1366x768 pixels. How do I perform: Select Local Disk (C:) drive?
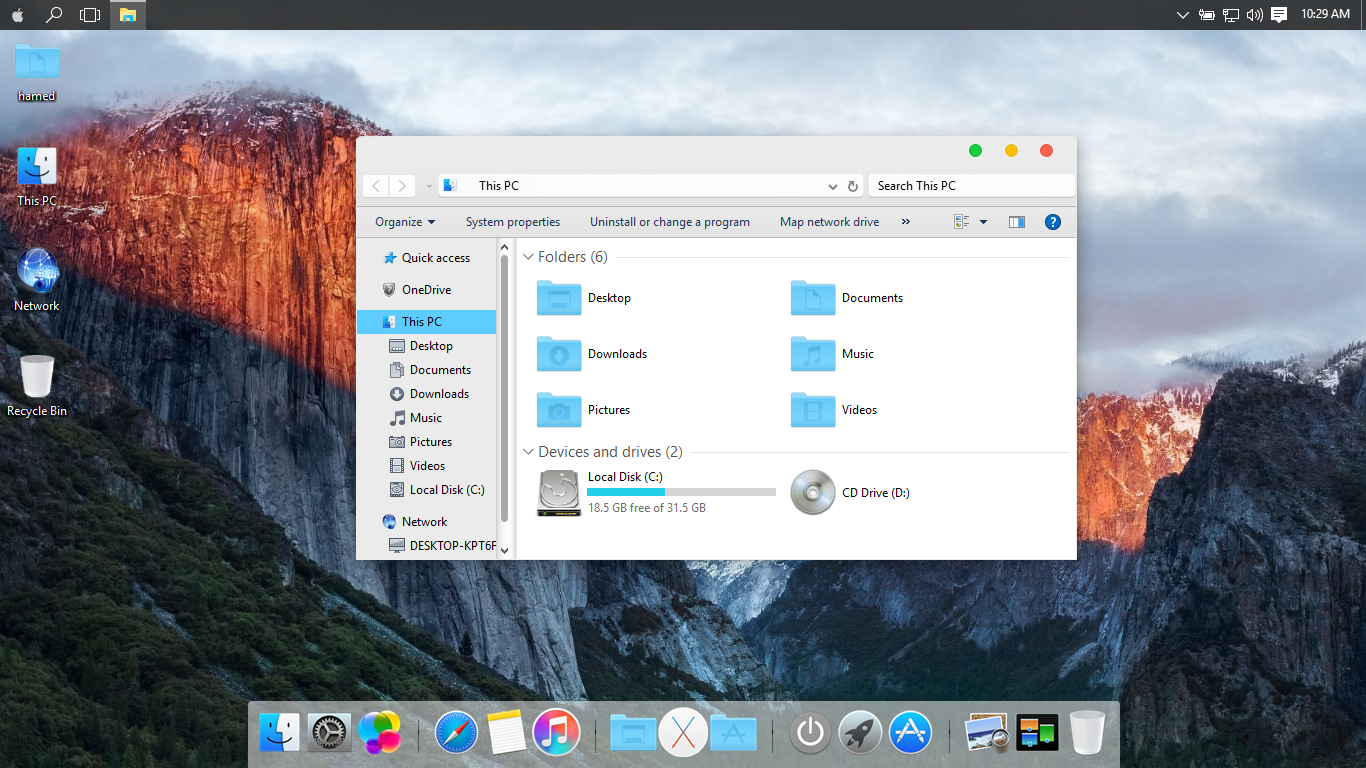[559, 492]
